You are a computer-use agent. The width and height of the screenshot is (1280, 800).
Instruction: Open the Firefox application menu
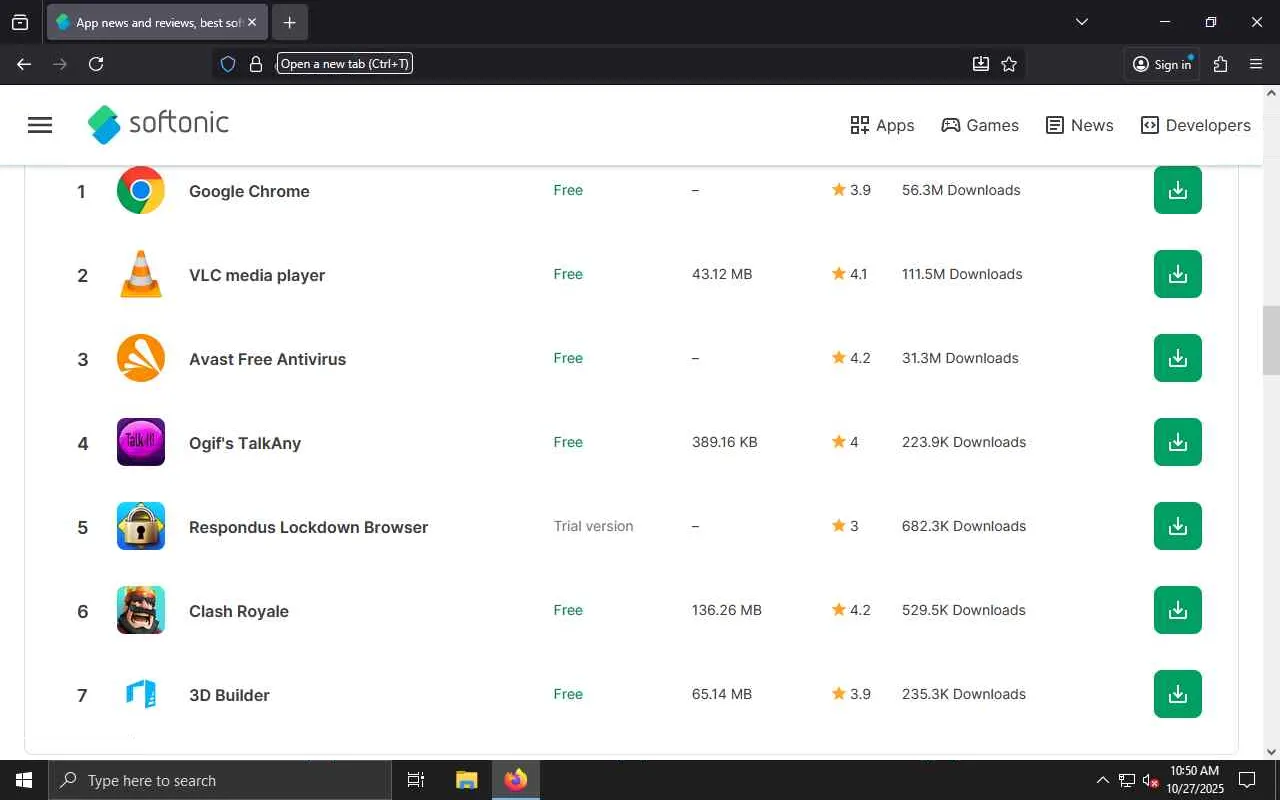coord(1256,64)
